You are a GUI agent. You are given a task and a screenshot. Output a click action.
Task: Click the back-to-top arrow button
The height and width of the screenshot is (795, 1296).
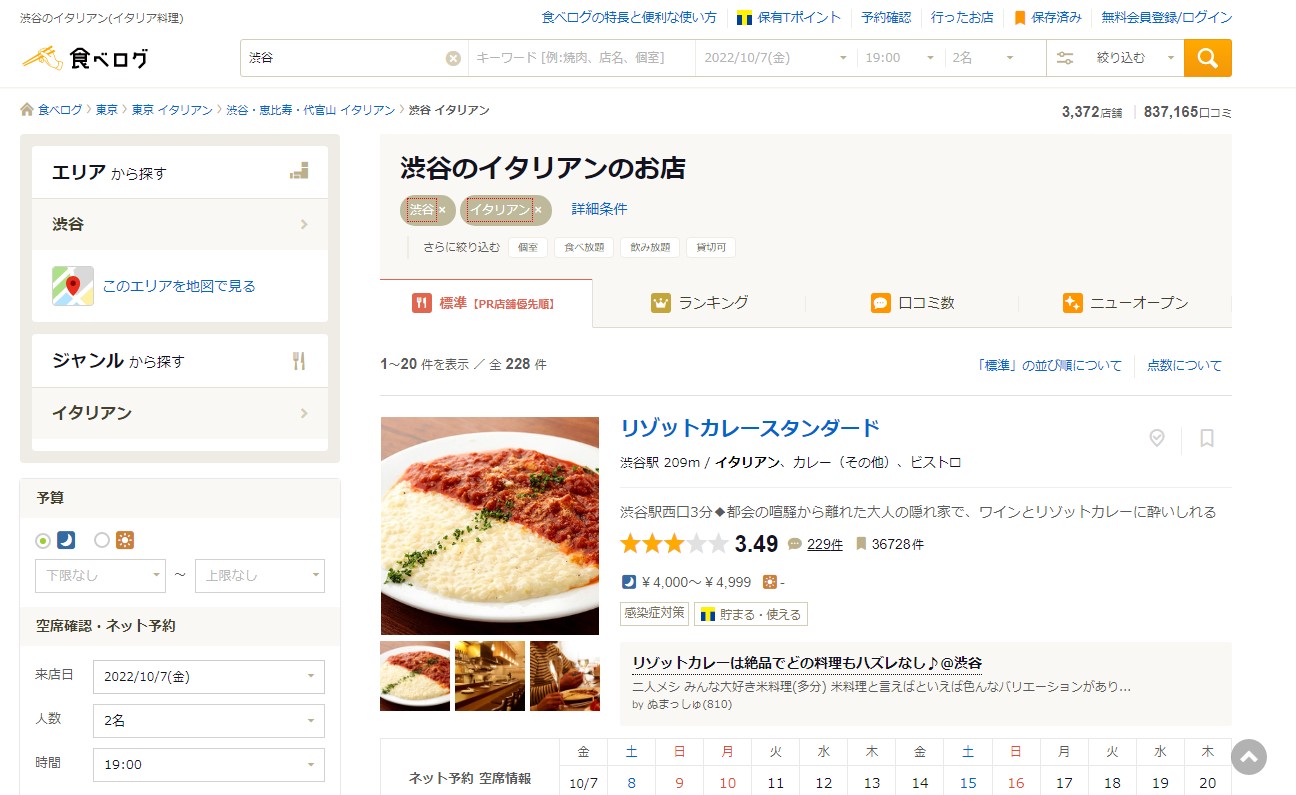pos(1248,757)
